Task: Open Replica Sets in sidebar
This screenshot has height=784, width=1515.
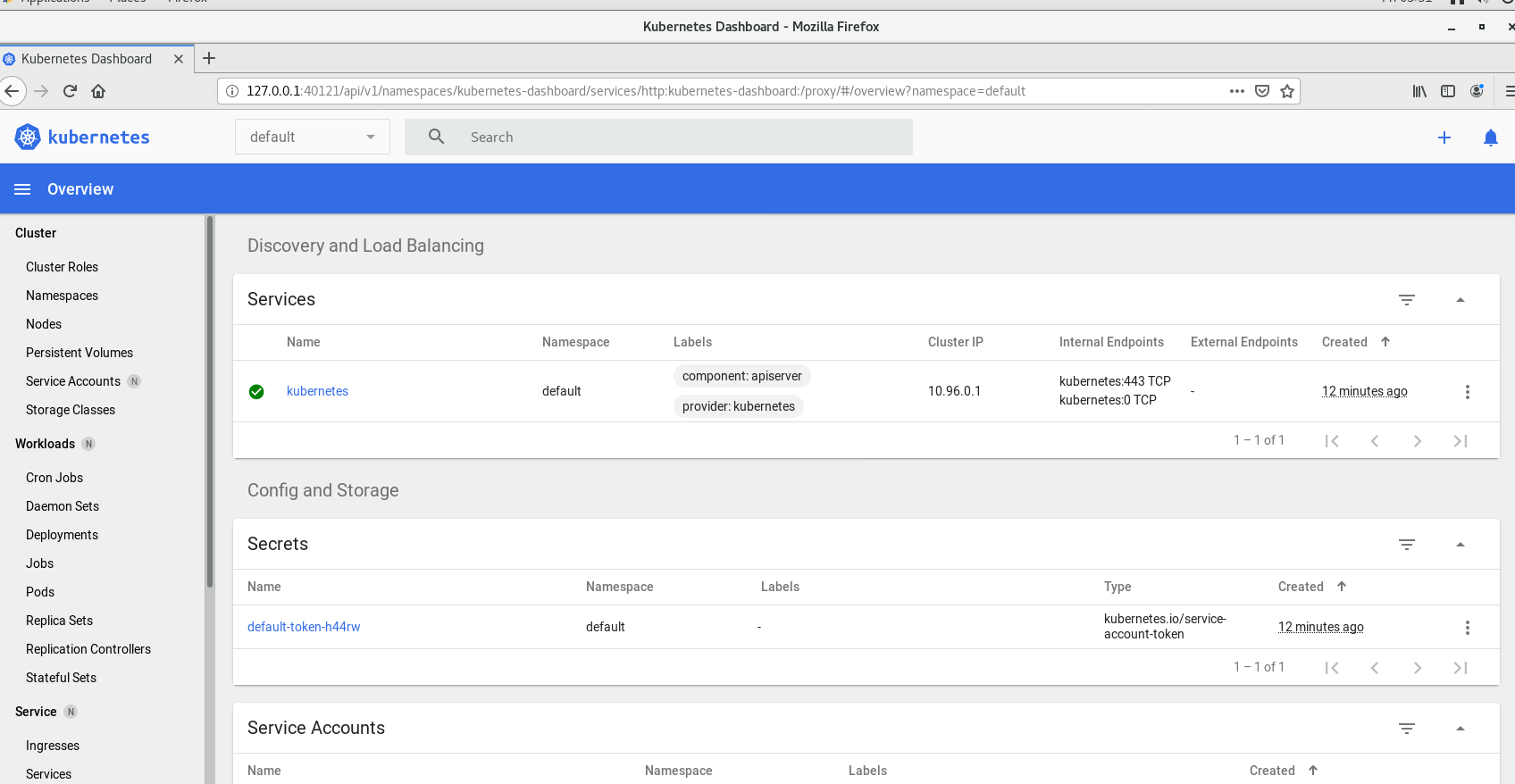Action: [59, 621]
